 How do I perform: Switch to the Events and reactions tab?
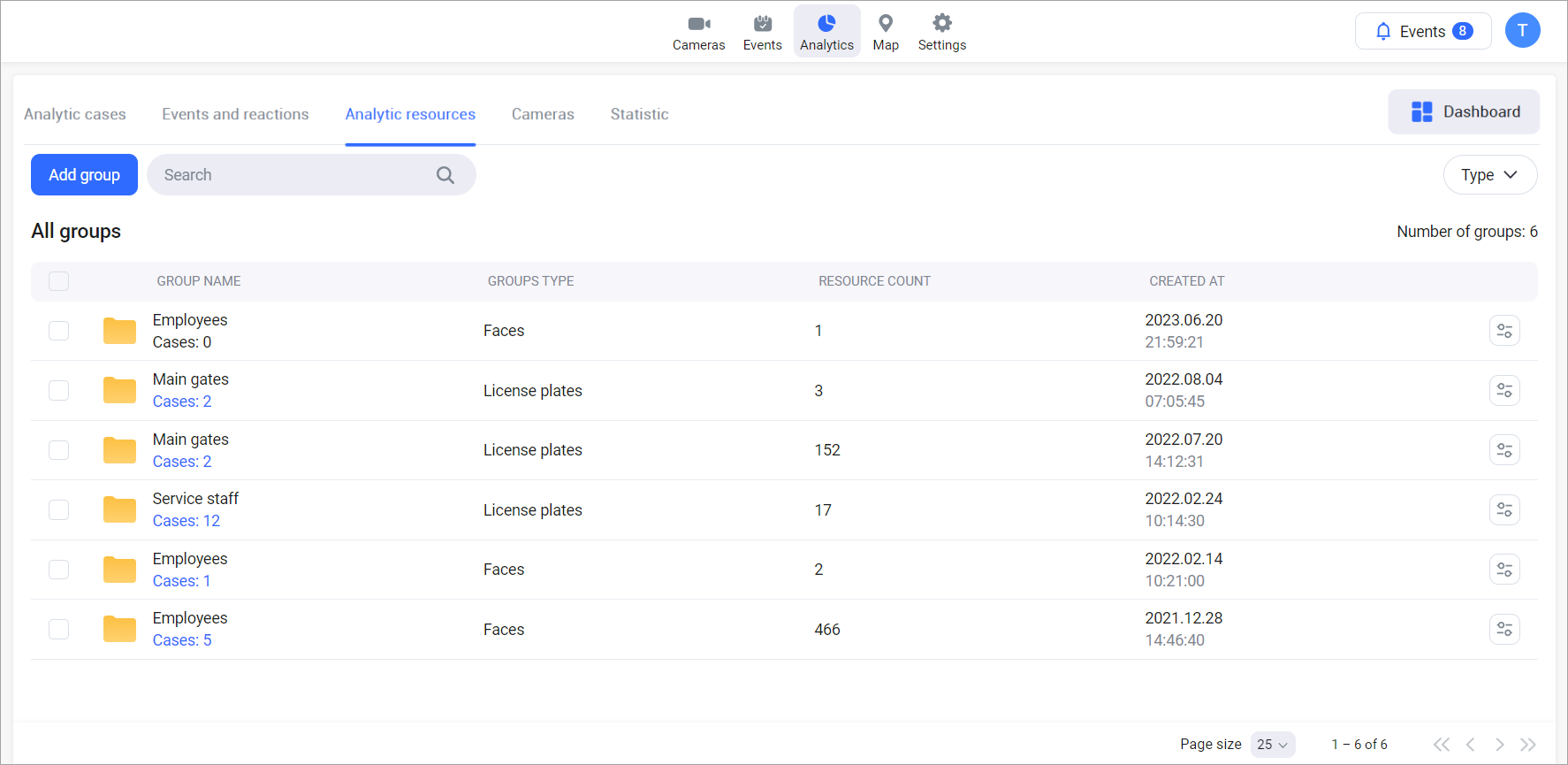[x=235, y=114]
